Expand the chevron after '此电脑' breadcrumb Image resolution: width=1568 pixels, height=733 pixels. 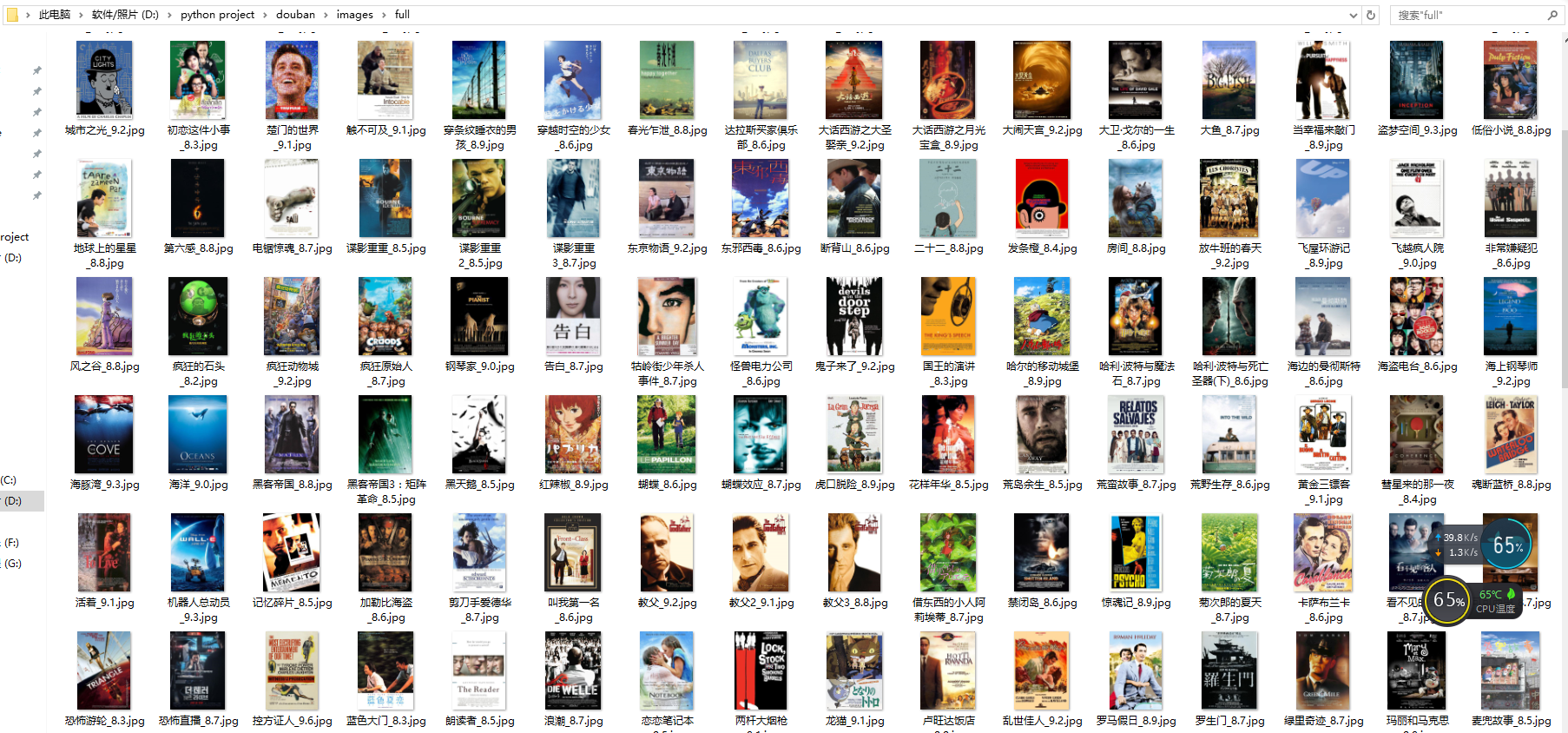click(x=82, y=15)
